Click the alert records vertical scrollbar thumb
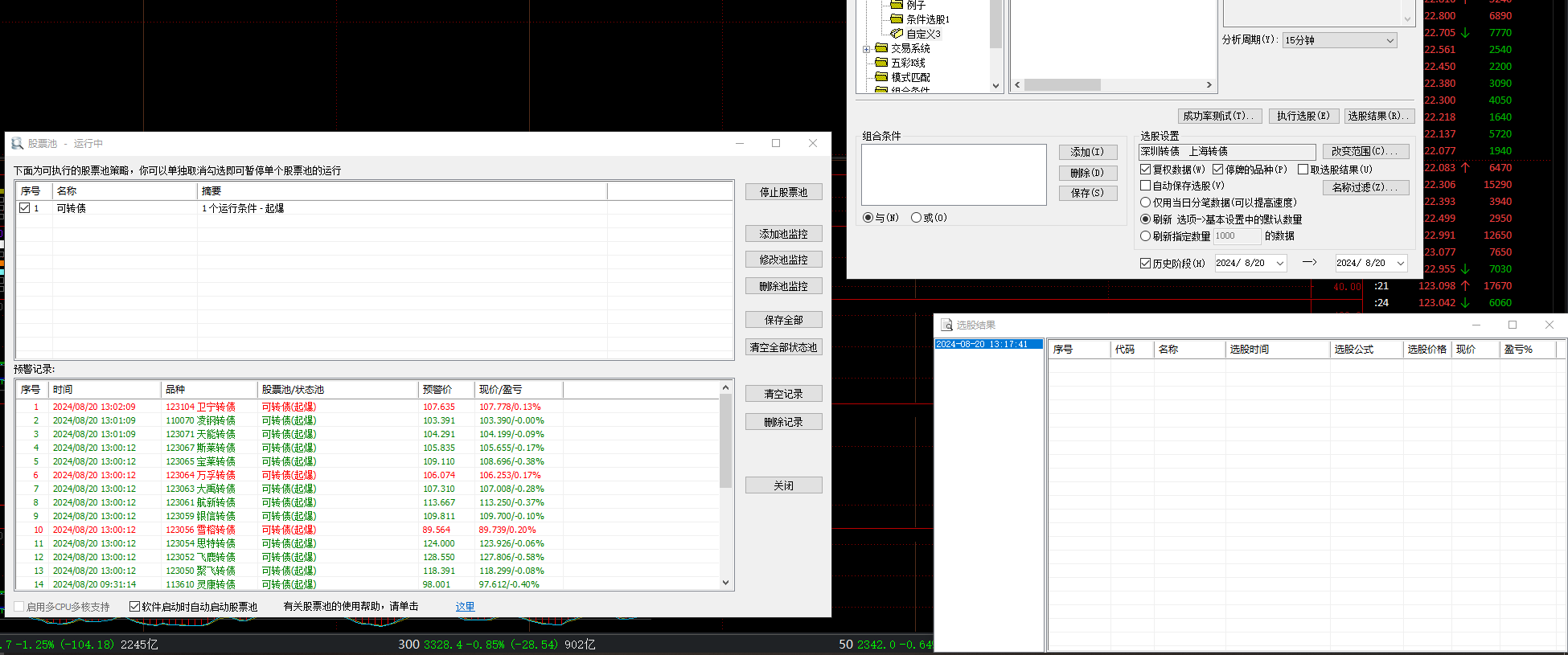The height and width of the screenshot is (655, 1568). coord(725,441)
